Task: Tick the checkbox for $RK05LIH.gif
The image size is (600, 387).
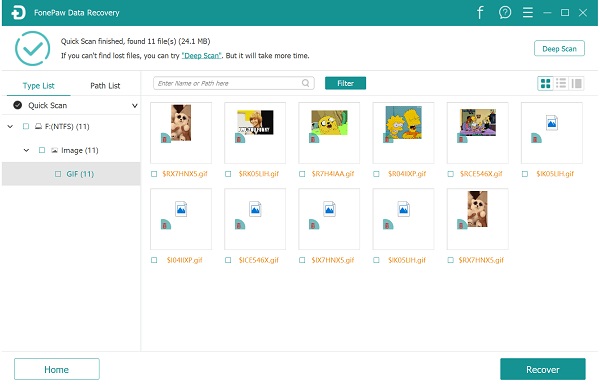Action: point(228,174)
